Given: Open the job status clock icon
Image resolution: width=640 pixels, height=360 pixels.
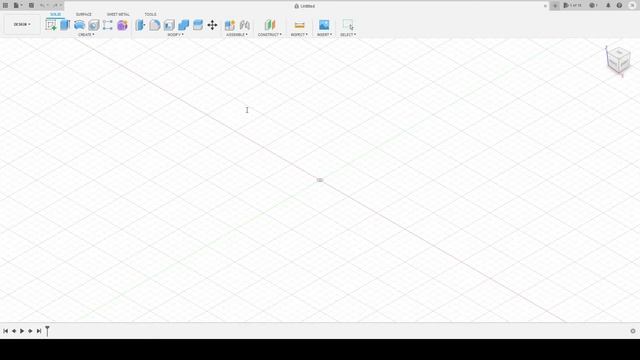Looking at the screenshot, I should point(593,6).
